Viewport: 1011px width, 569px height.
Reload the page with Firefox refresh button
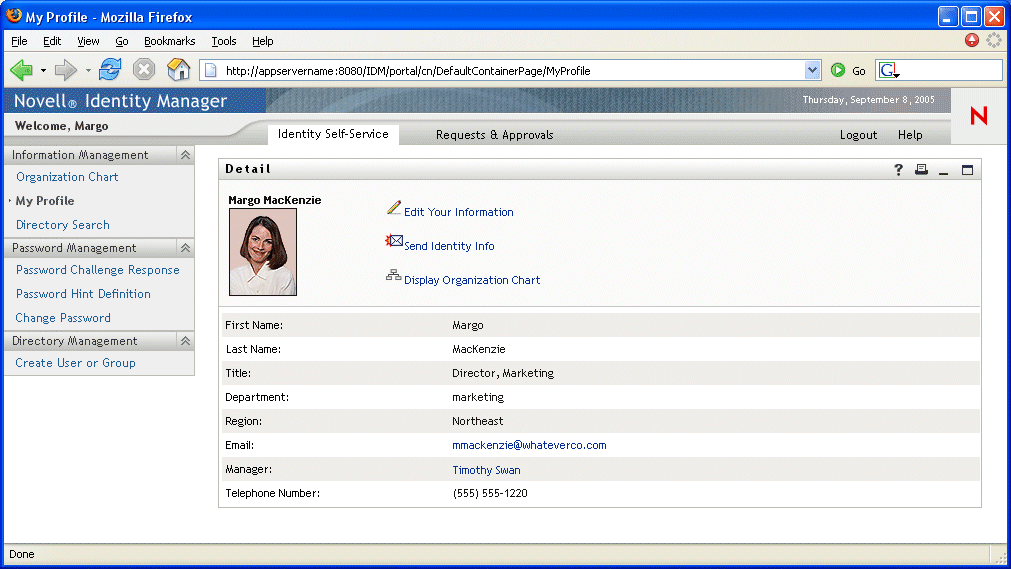tap(109, 70)
